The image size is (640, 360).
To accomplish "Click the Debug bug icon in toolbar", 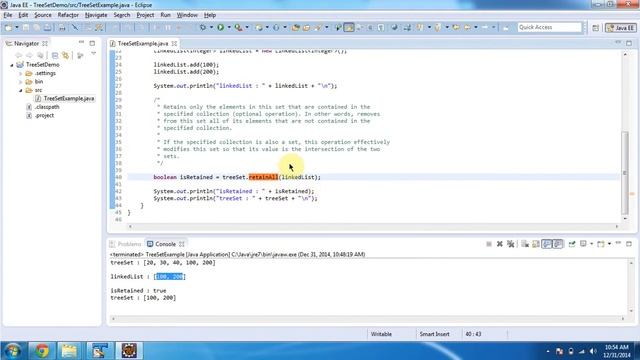I will click(202, 27).
